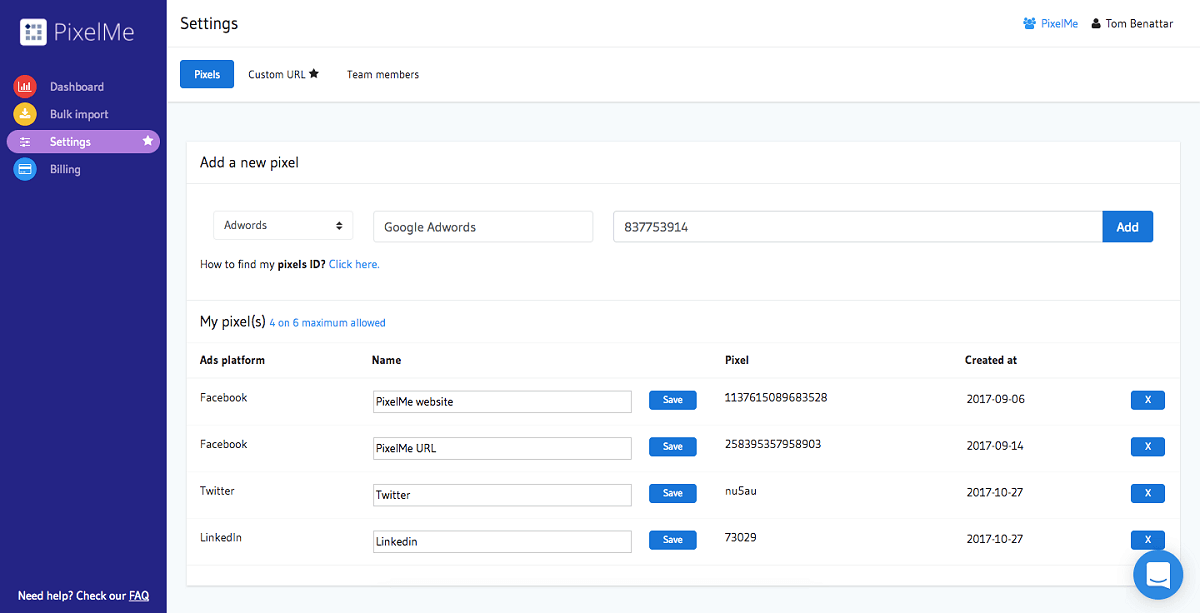This screenshot has width=1200, height=613.
Task: Click the PixelMe logo icon
Action: [34, 33]
